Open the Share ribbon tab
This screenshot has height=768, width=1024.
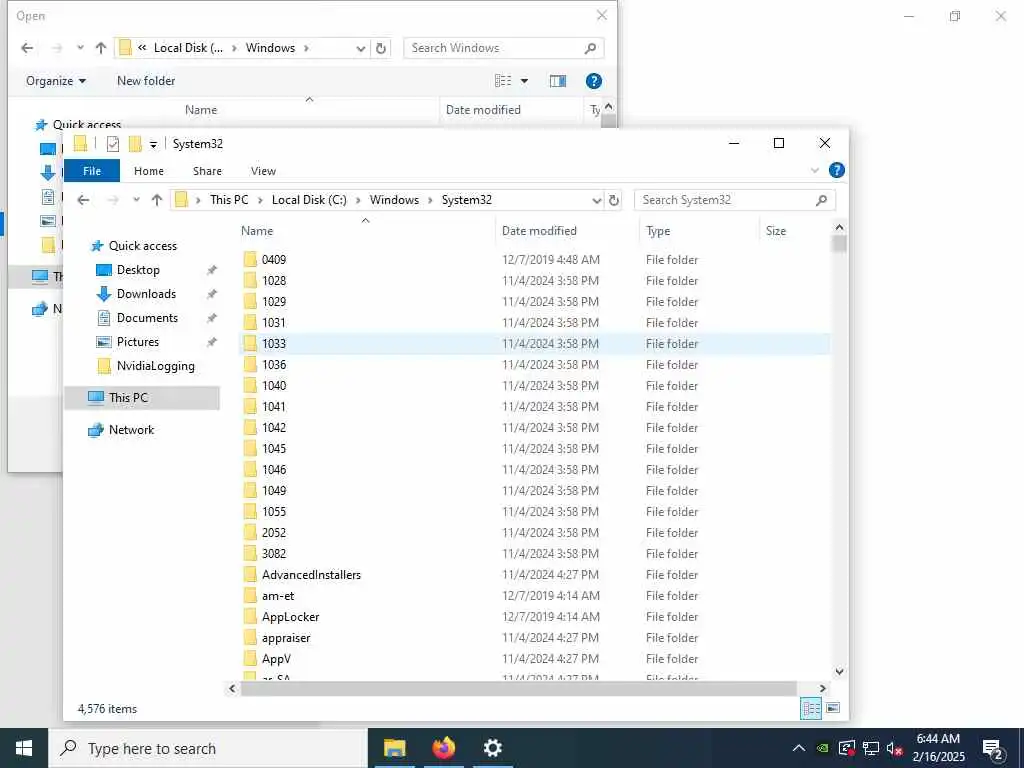208,171
